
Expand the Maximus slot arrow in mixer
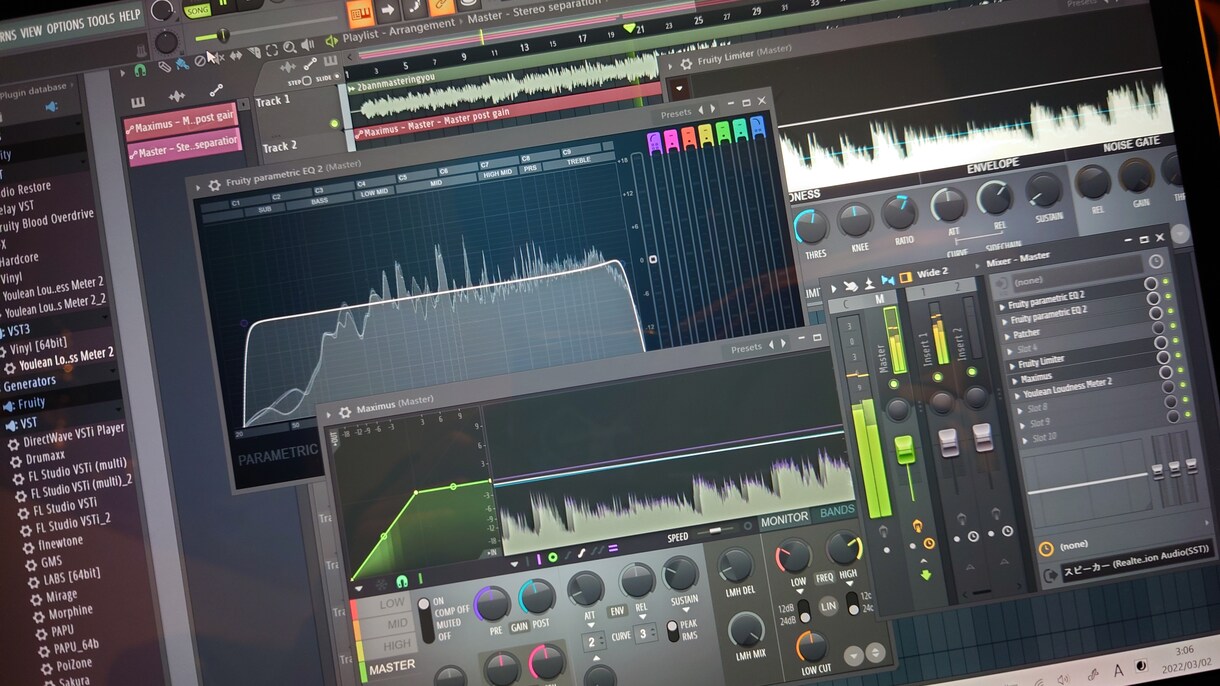coord(1015,380)
